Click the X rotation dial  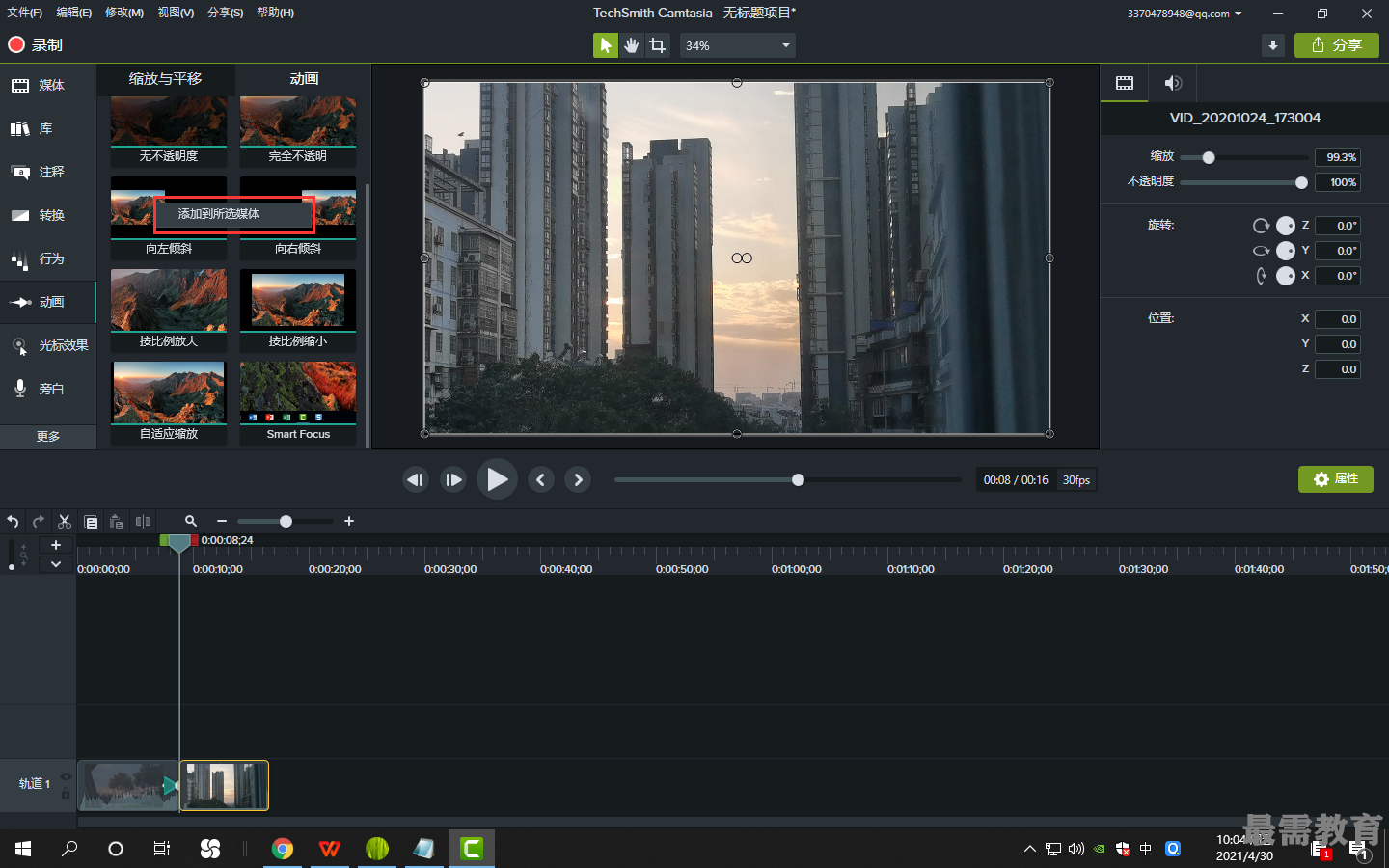pos(1286,276)
